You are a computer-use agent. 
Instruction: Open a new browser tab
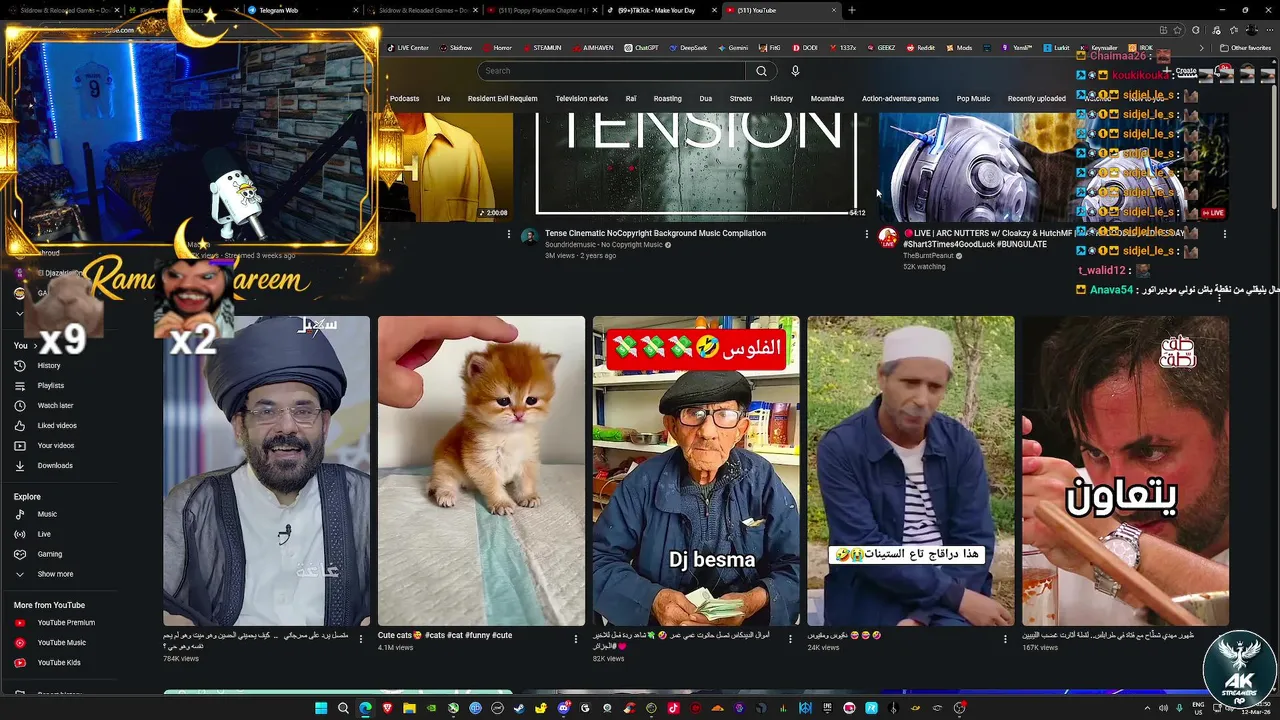click(852, 10)
